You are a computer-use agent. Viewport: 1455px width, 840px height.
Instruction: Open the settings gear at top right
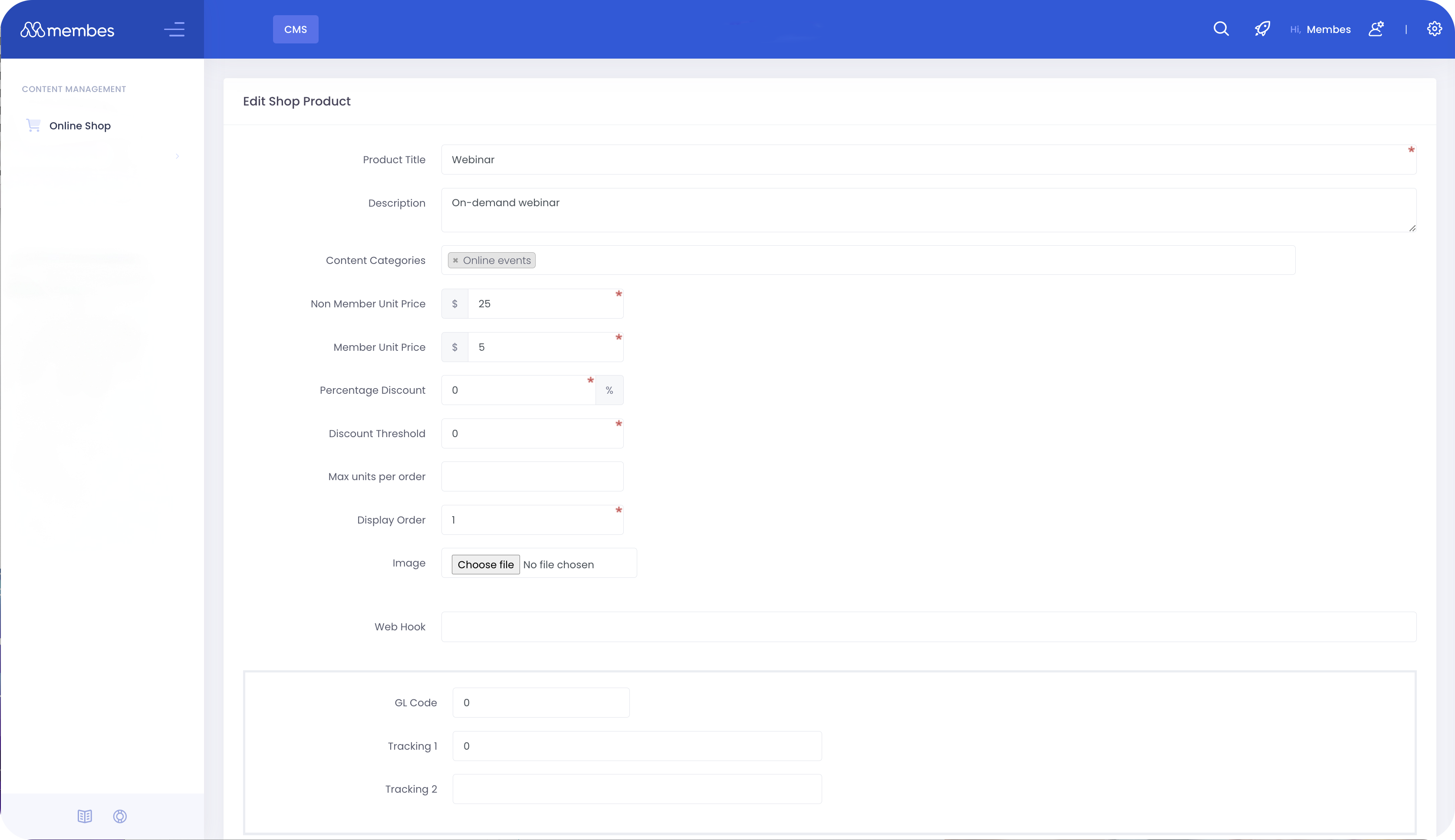coord(1434,28)
